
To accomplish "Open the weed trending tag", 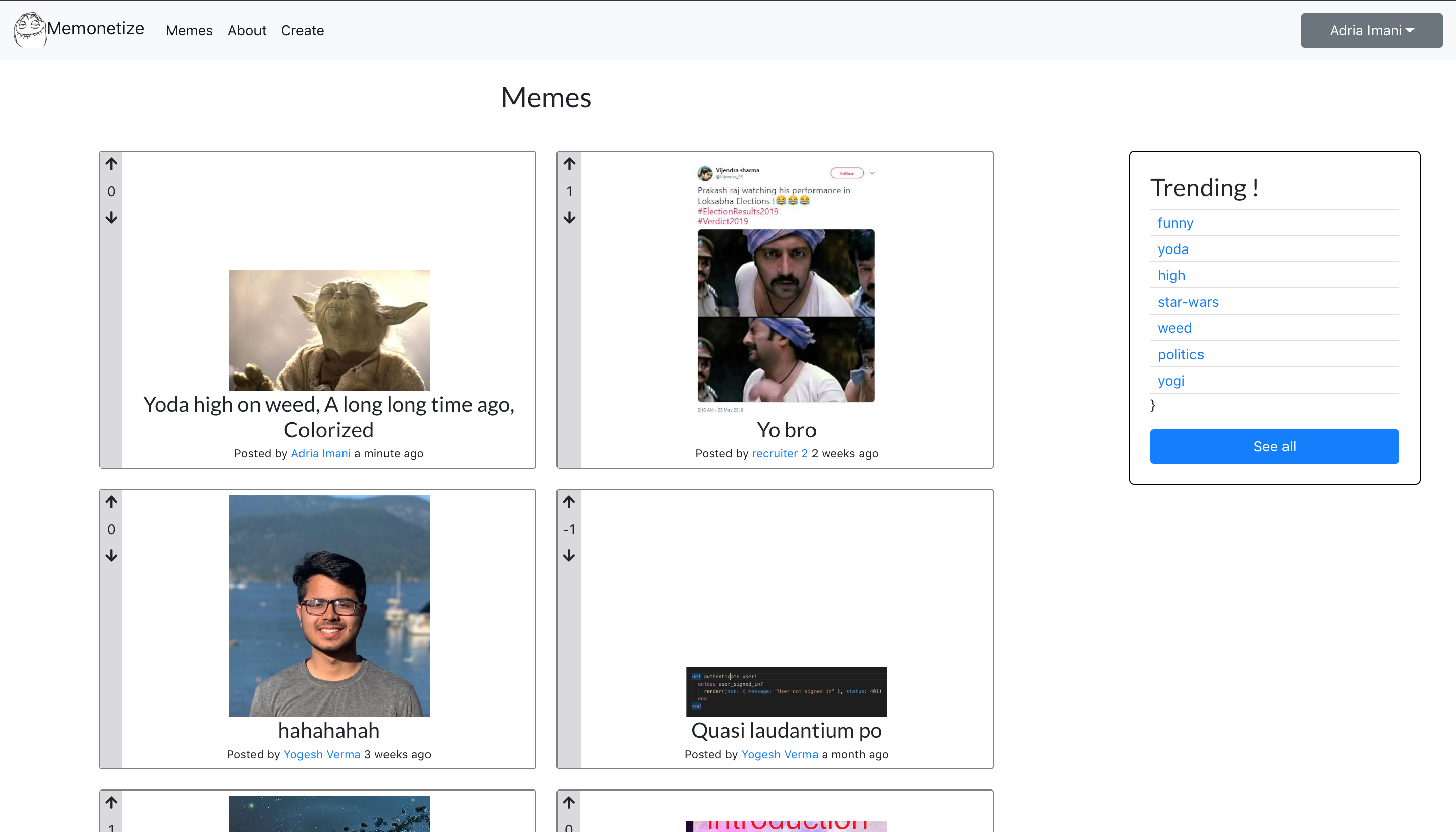I will 1174,328.
